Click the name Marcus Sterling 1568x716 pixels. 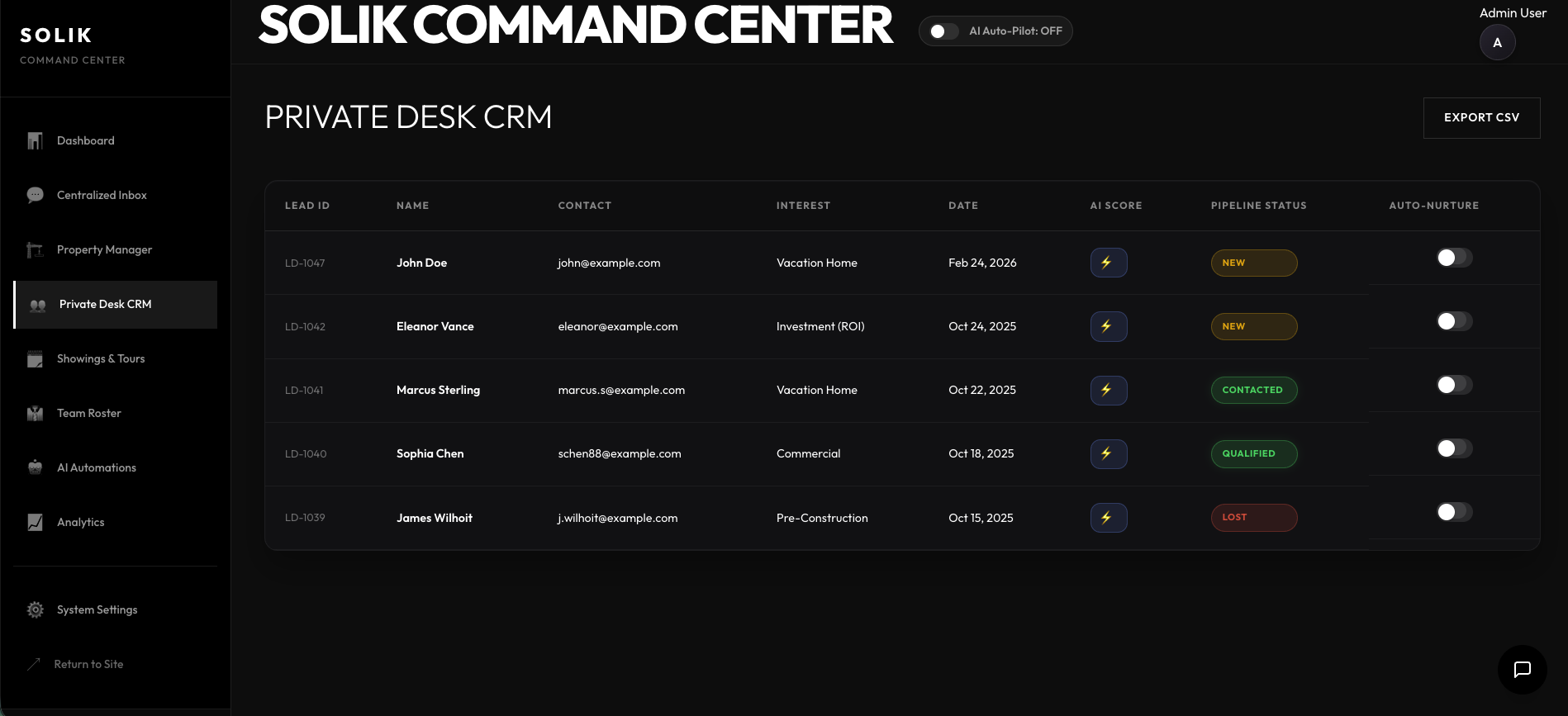(438, 390)
